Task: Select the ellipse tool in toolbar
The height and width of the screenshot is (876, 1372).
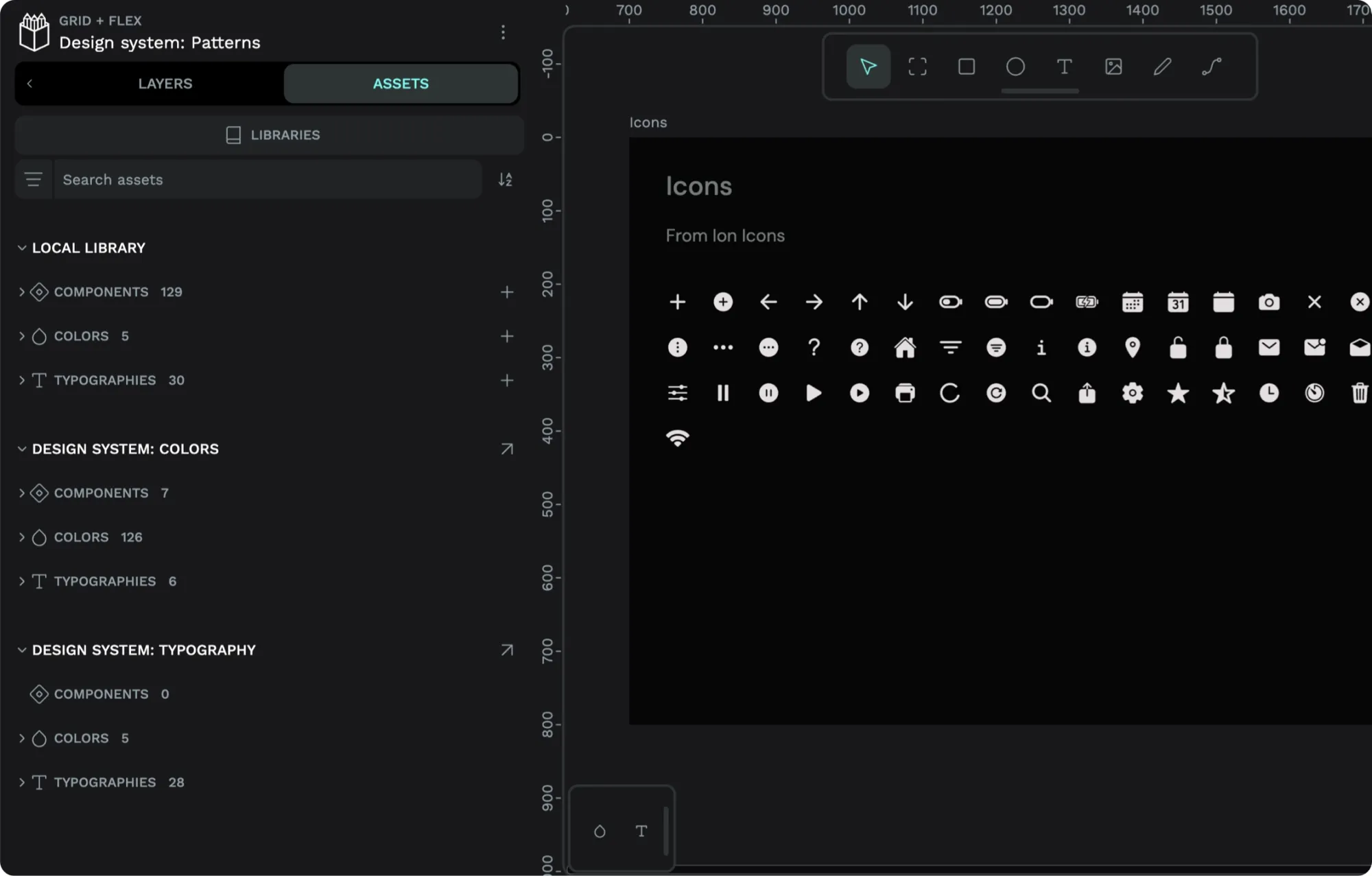Action: (x=1016, y=66)
